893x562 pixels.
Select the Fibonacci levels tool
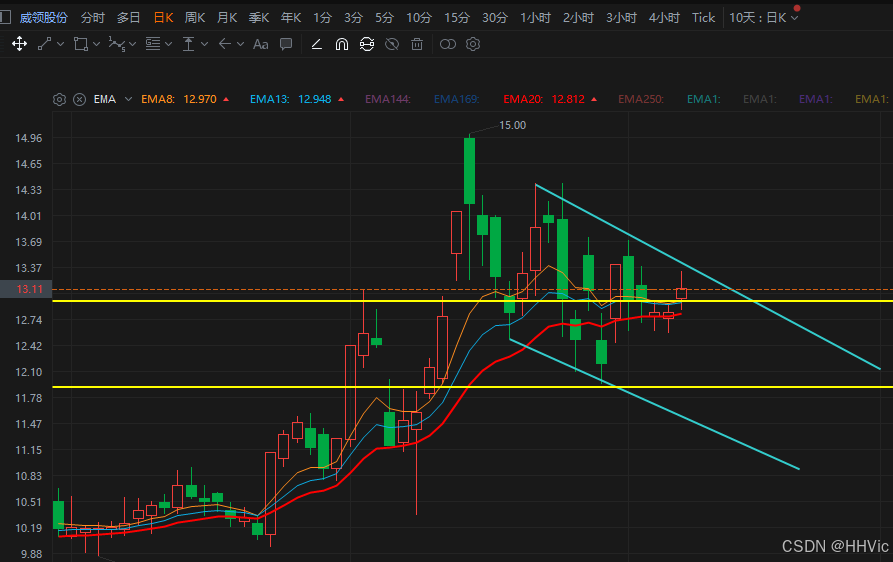tap(153, 44)
